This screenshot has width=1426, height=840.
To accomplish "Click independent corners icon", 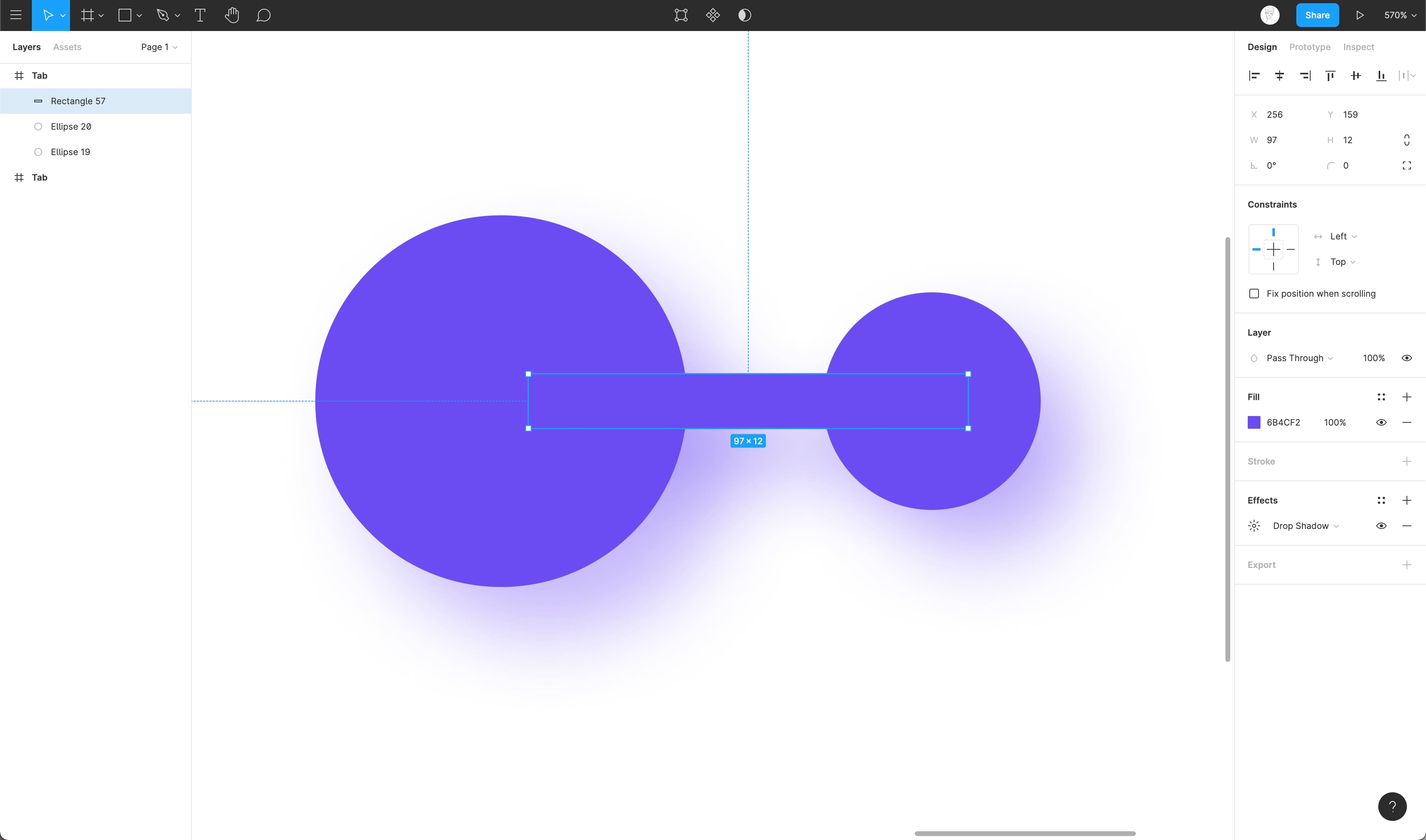I will click(1406, 166).
